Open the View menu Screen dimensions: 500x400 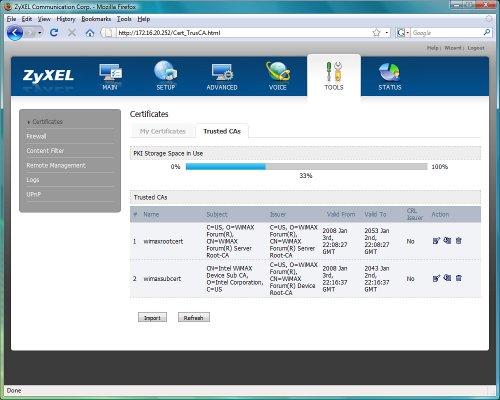tap(44, 19)
